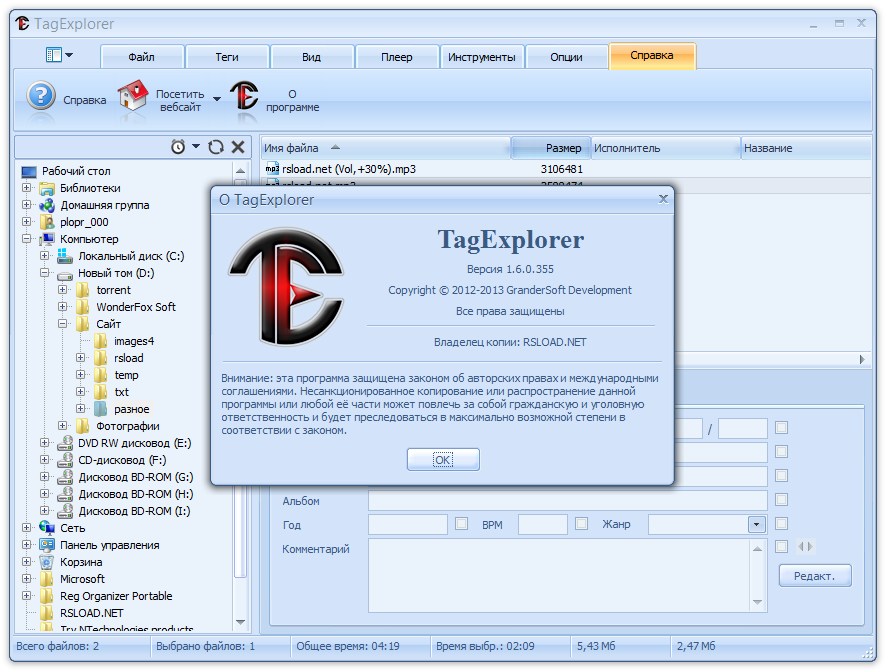Click the Компьютер icon in the tree

click(x=47, y=239)
